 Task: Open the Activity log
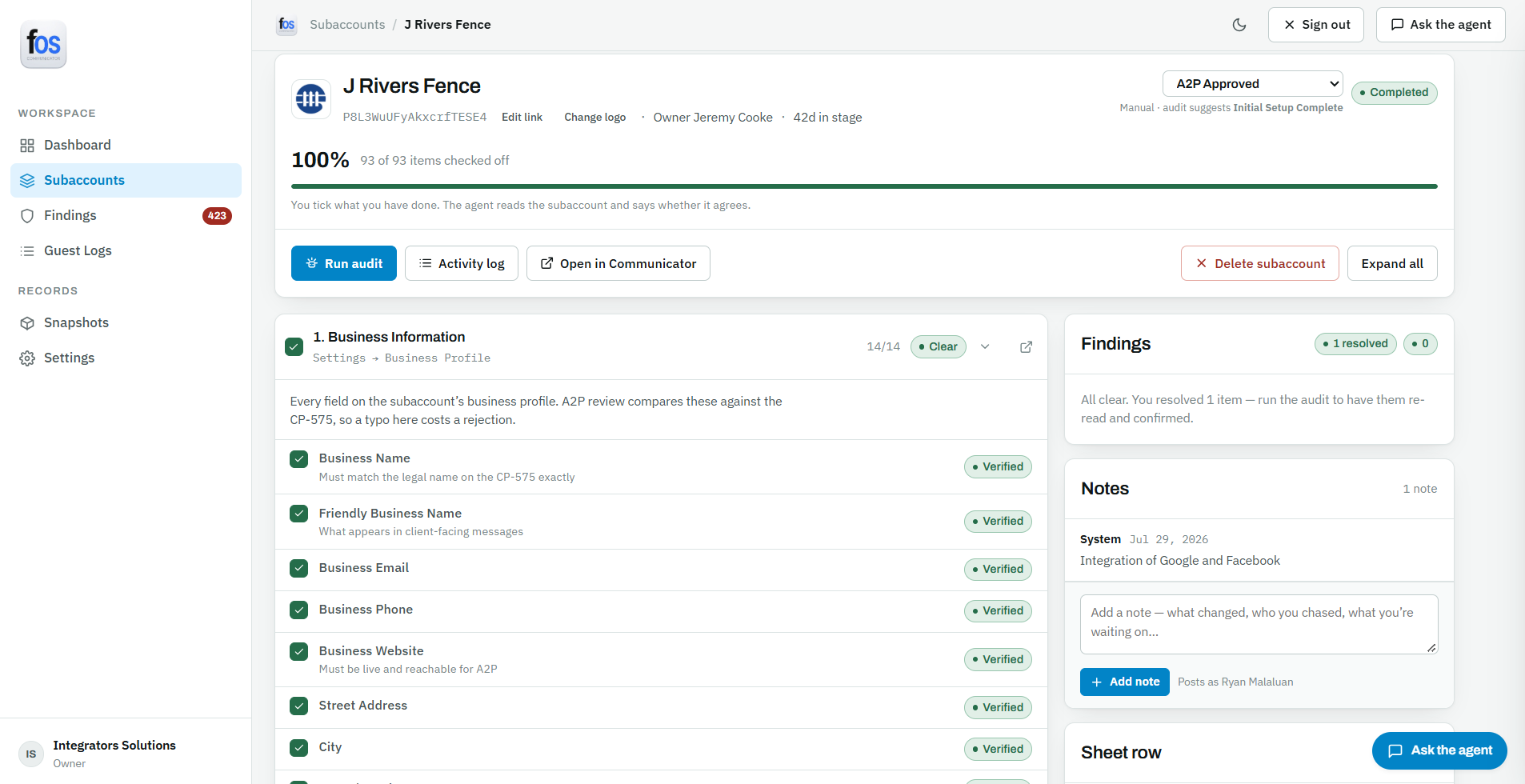pos(462,263)
